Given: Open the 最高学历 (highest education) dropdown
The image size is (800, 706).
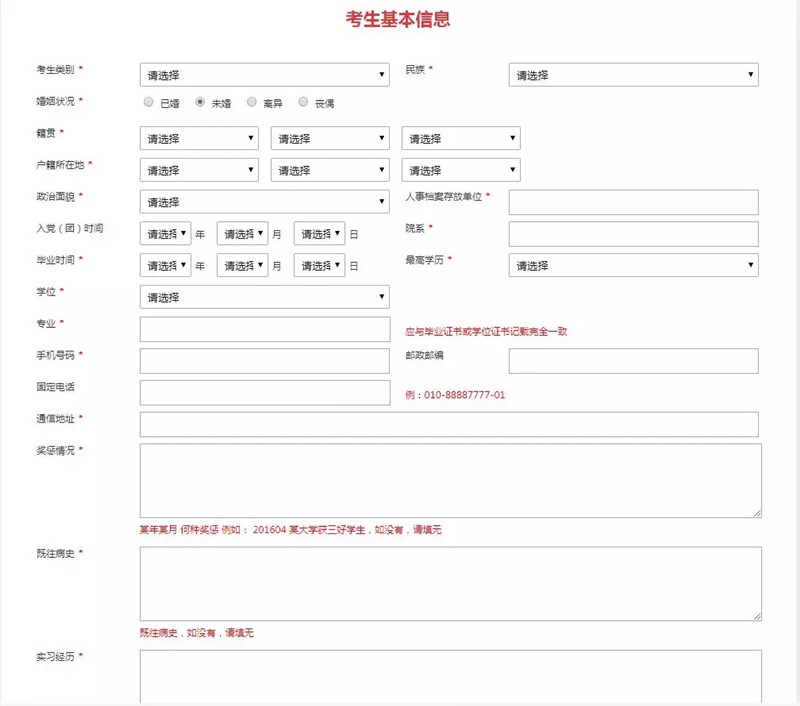Looking at the screenshot, I should (633, 264).
